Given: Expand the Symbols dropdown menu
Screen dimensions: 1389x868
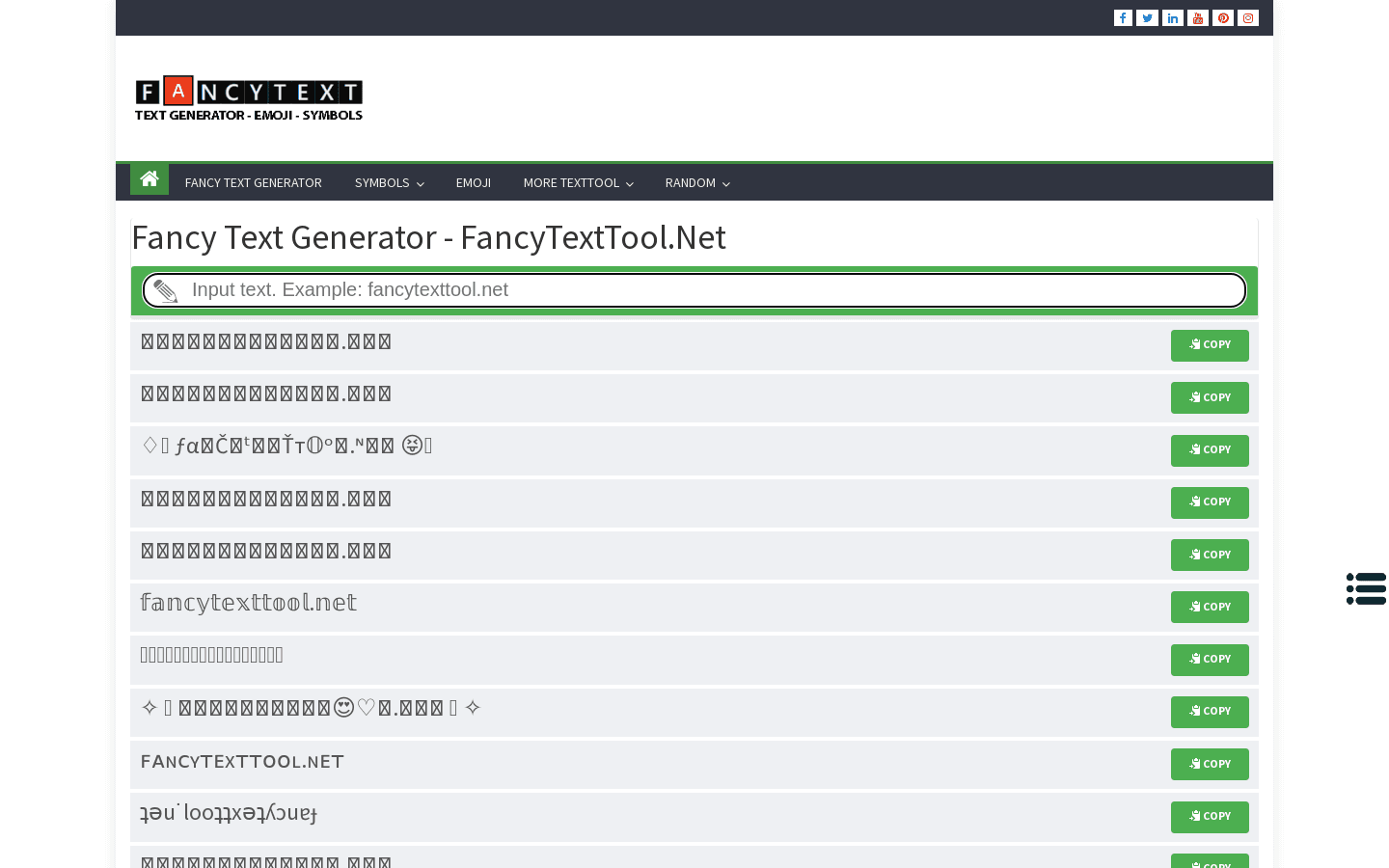Looking at the screenshot, I should point(389,183).
